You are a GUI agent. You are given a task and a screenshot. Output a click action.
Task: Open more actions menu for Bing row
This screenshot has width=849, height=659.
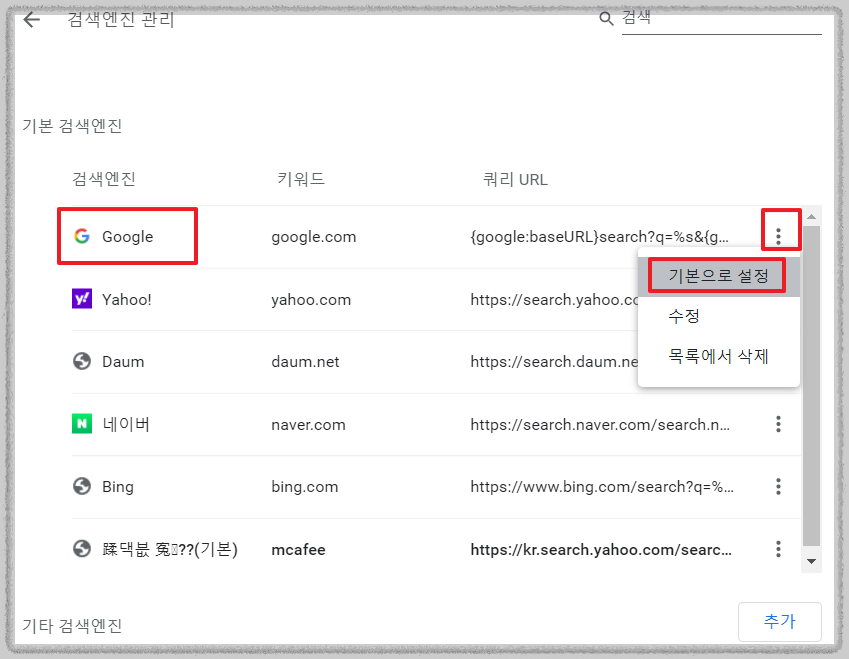(x=778, y=486)
